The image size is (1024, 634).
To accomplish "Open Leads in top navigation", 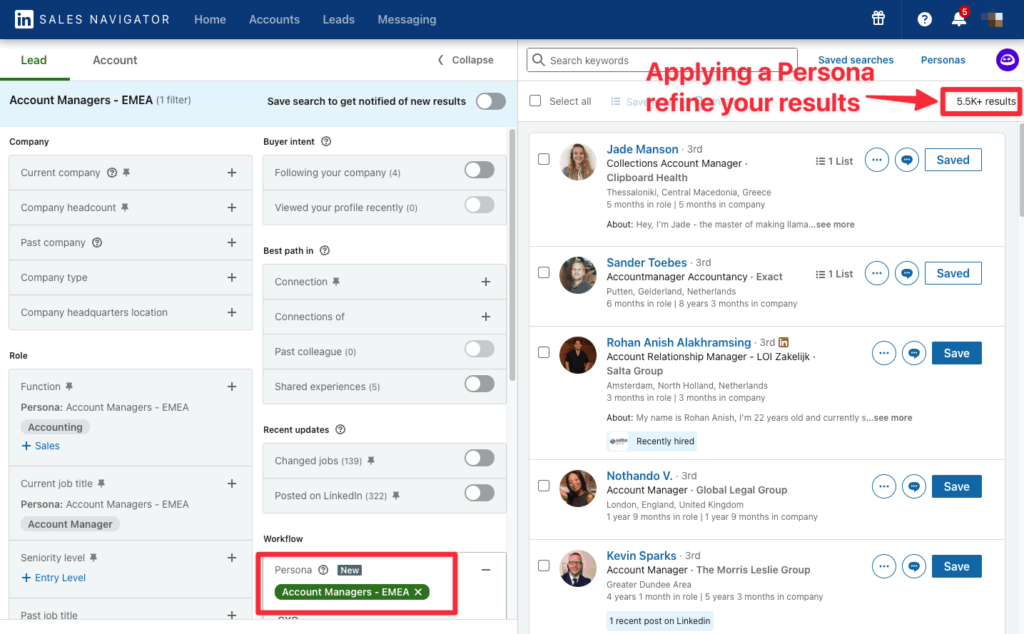I will (x=339, y=20).
